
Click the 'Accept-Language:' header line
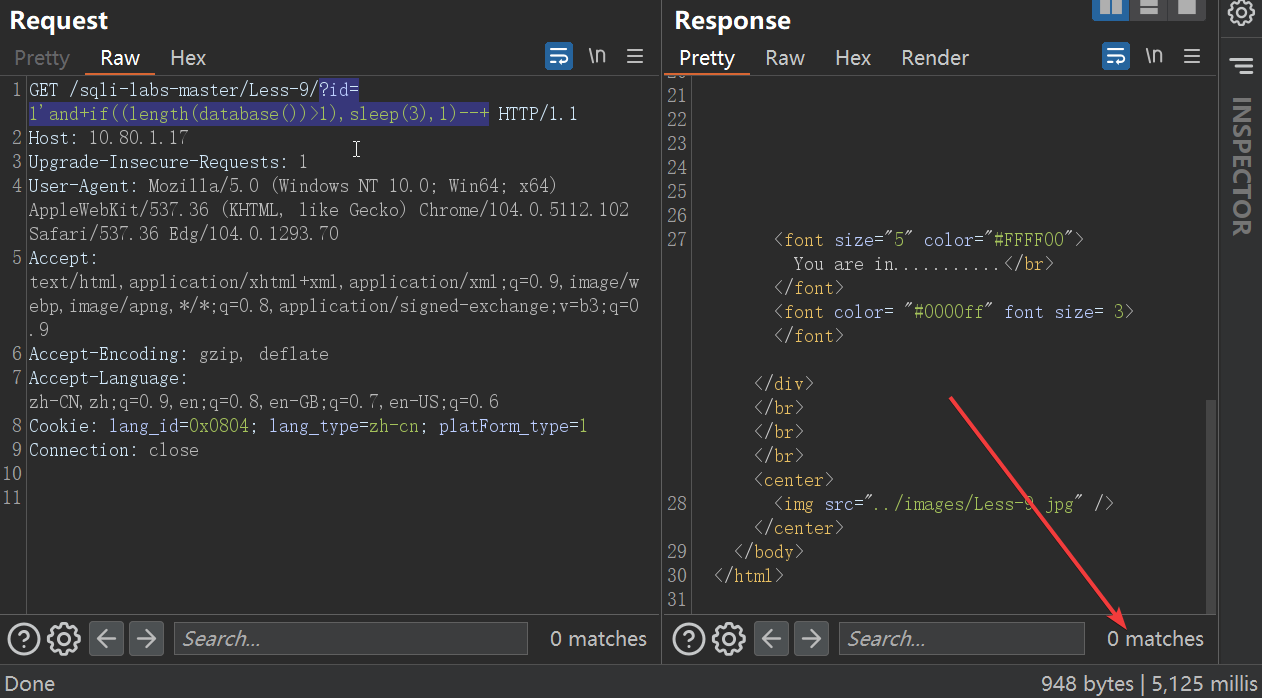pos(108,378)
